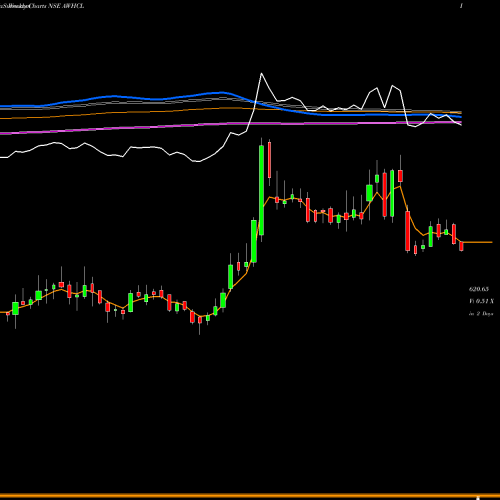Click the "in 2 Days" label
500x500 pixels.
click(481, 314)
